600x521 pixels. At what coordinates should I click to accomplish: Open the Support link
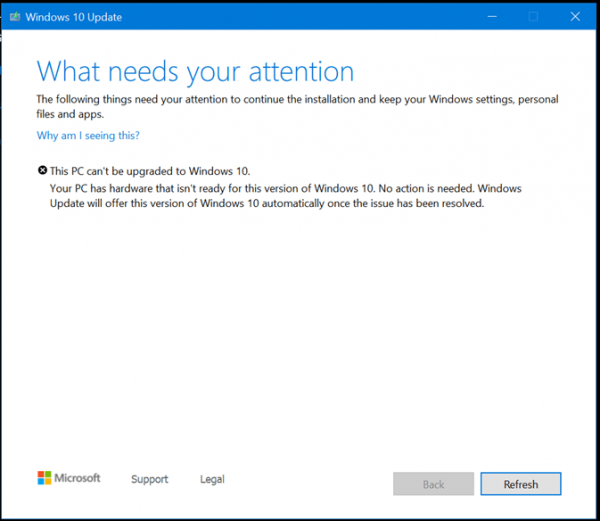tap(150, 479)
